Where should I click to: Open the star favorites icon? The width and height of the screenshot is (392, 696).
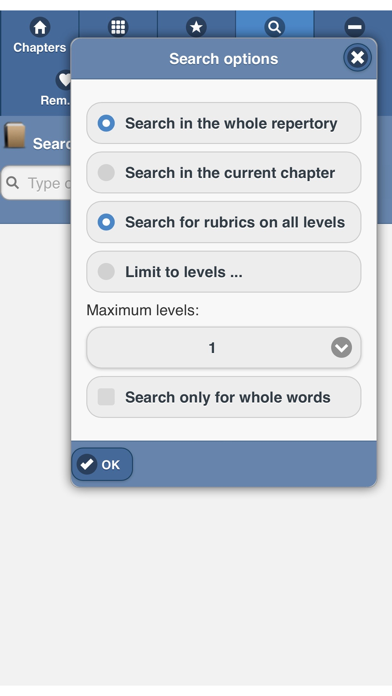coord(196,28)
